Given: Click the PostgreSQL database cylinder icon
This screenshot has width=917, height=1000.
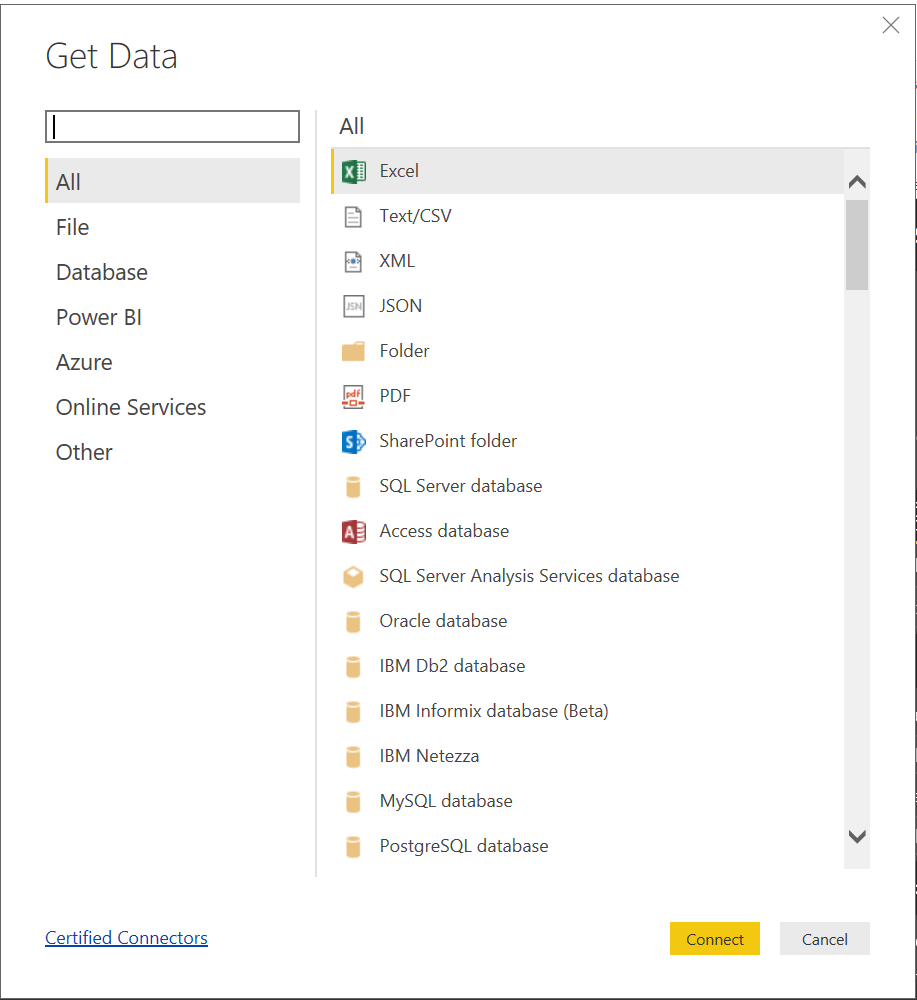Looking at the screenshot, I should click(x=353, y=846).
